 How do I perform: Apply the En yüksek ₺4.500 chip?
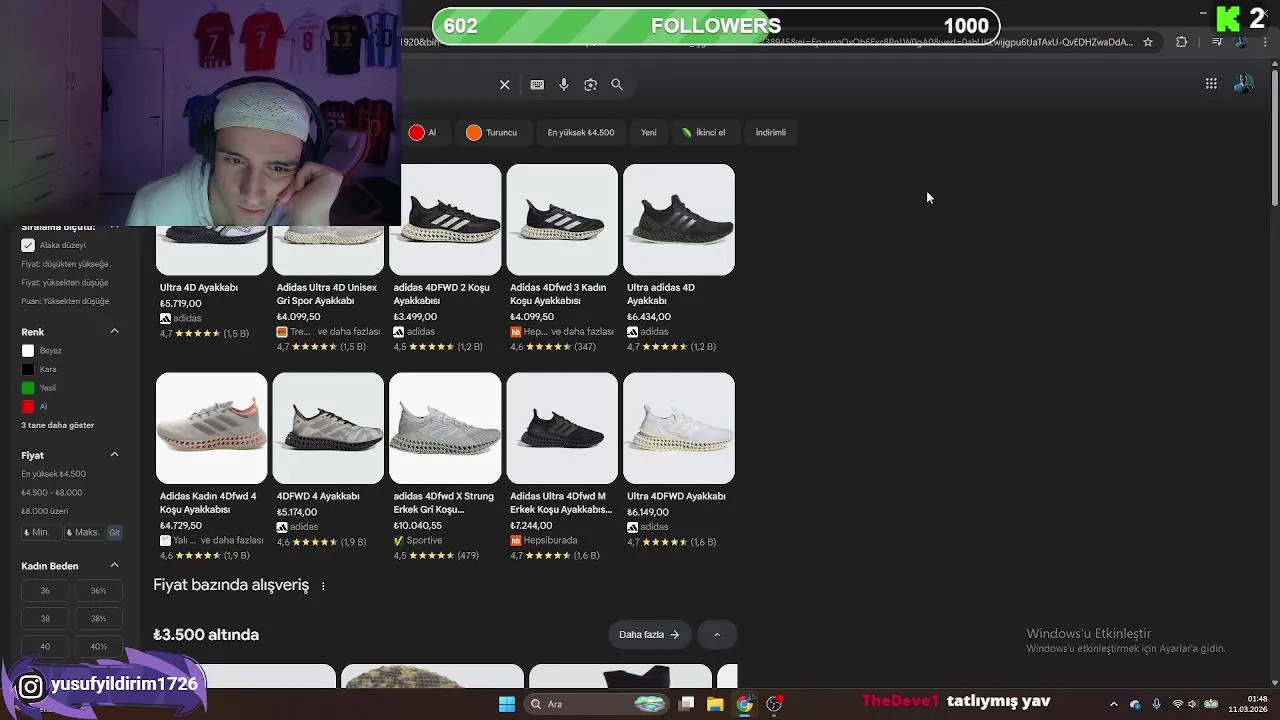[581, 132]
